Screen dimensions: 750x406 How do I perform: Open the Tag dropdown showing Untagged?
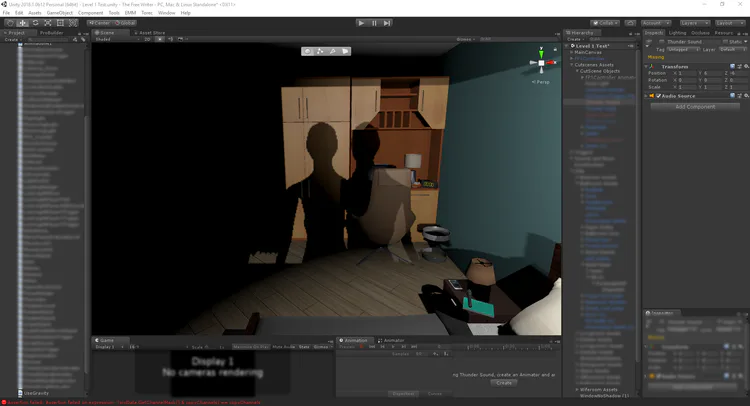683,49
